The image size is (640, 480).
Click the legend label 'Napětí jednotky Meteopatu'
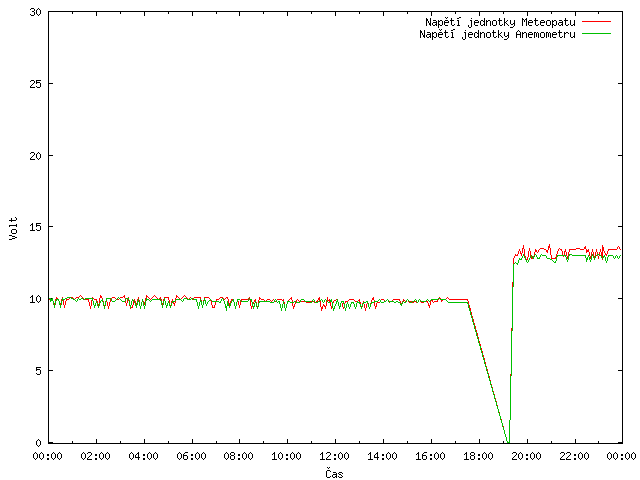500,22
